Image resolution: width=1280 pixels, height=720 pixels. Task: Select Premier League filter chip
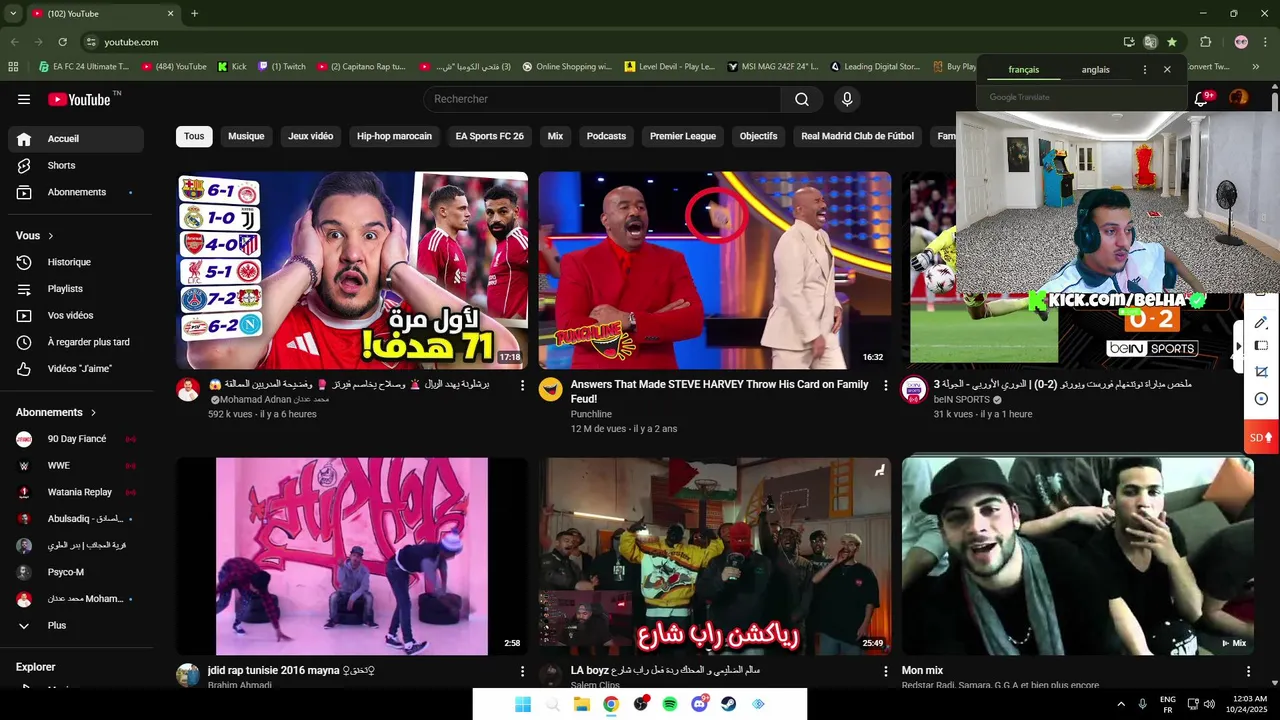(683, 136)
